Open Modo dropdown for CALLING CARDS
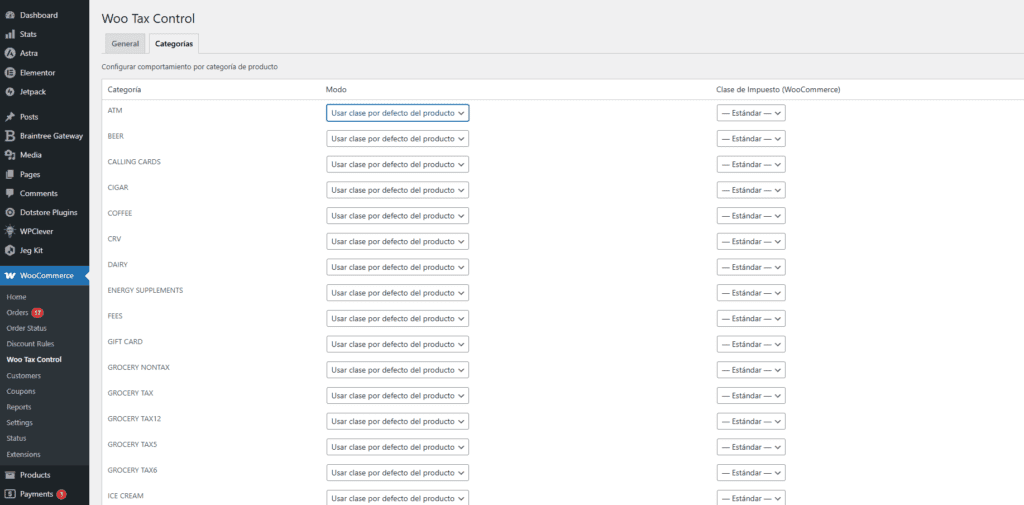The height and width of the screenshot is (505, 1024). click(x=398, y=164)
